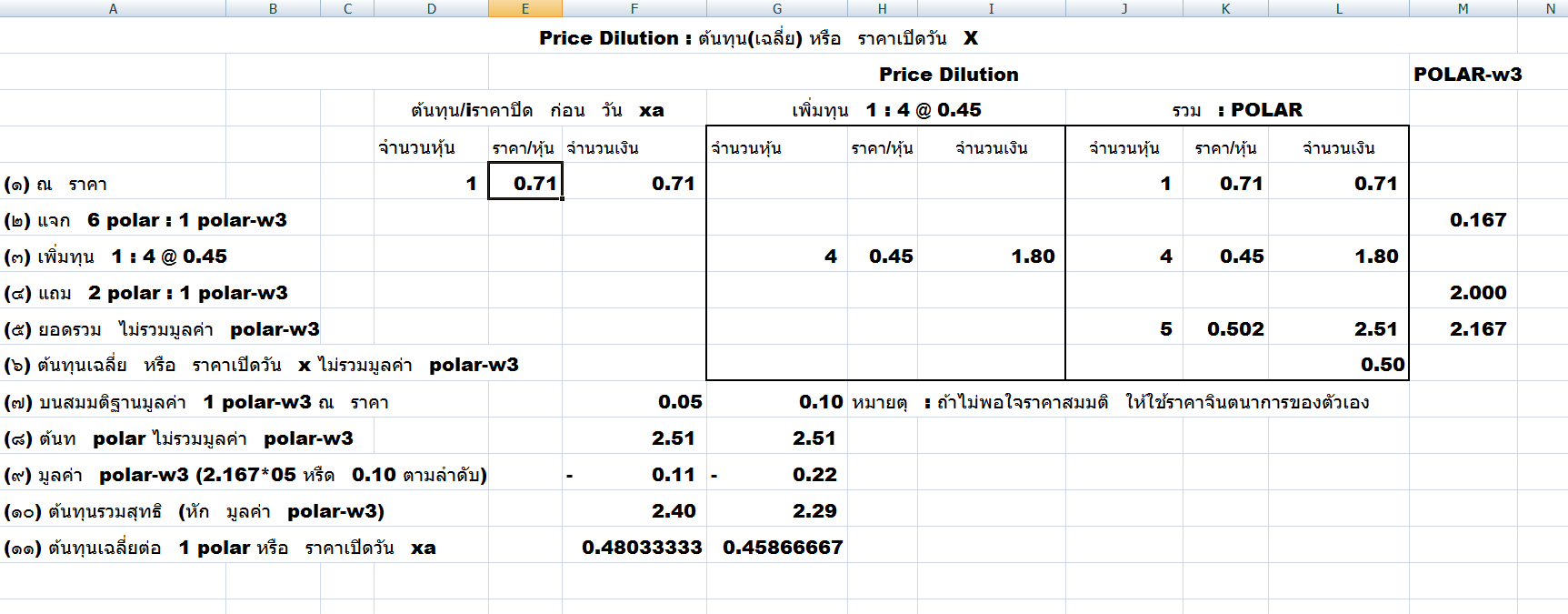Click the top title 'Price Dilution : ต้นทุน(เฉลี่ย)'

(671, 38)
